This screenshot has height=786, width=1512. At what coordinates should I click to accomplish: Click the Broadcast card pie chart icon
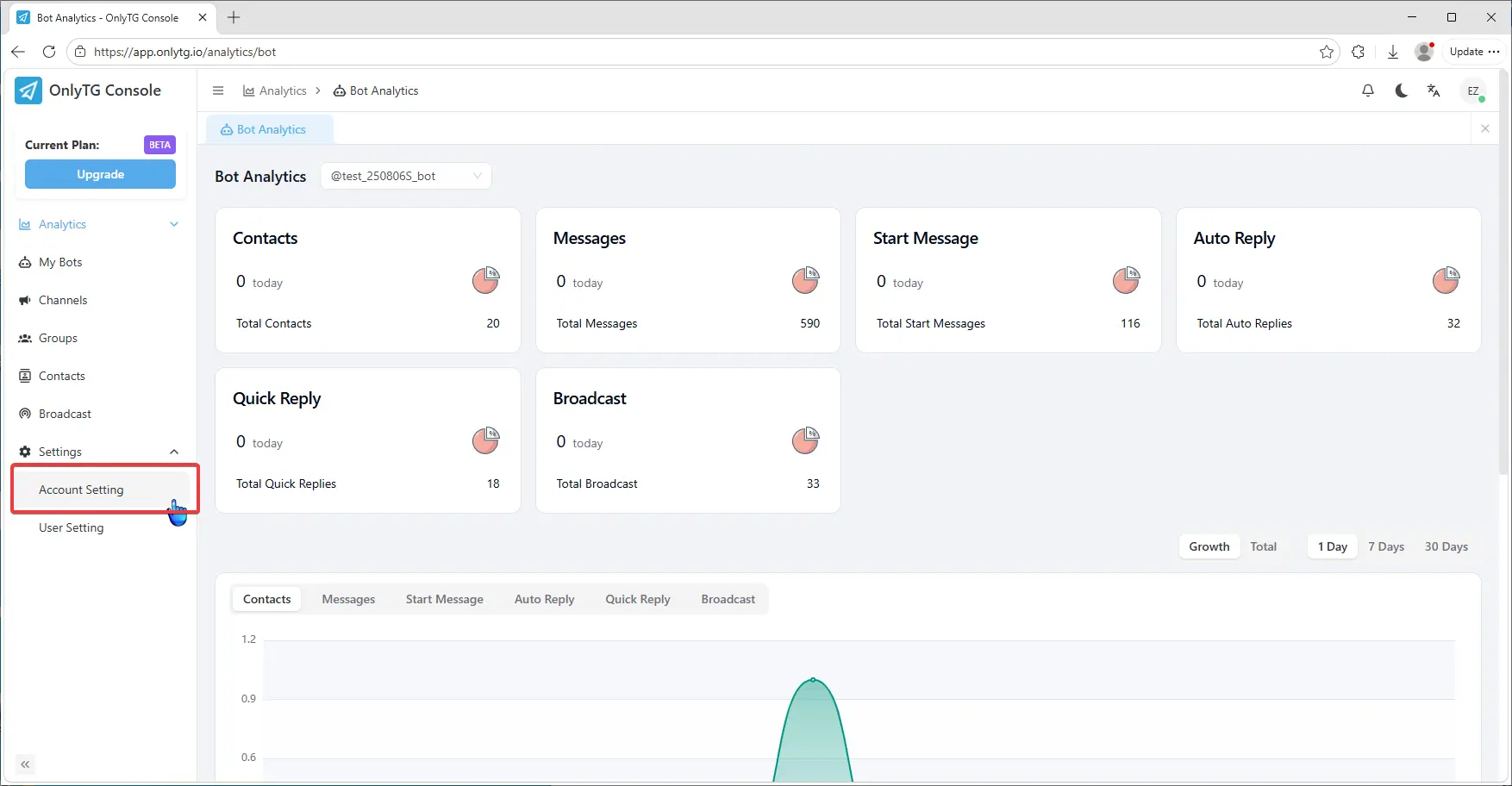tap(805, 440)
